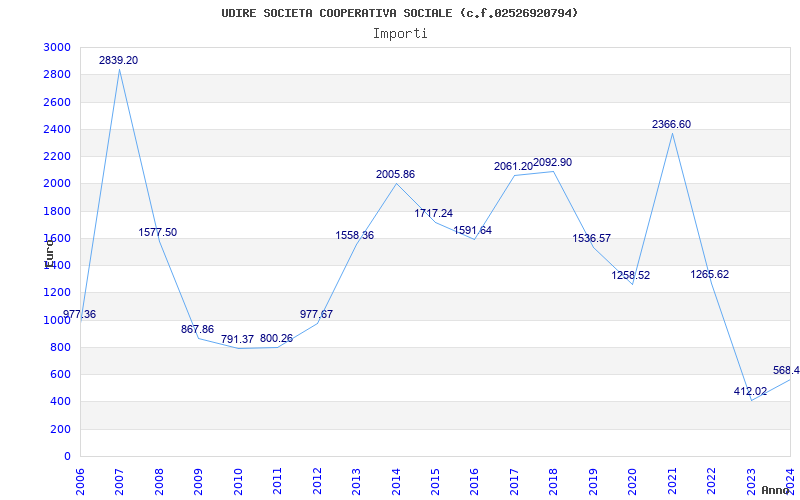Click the 2061.20 value label
Screen dimensions: 800x500
513,166
